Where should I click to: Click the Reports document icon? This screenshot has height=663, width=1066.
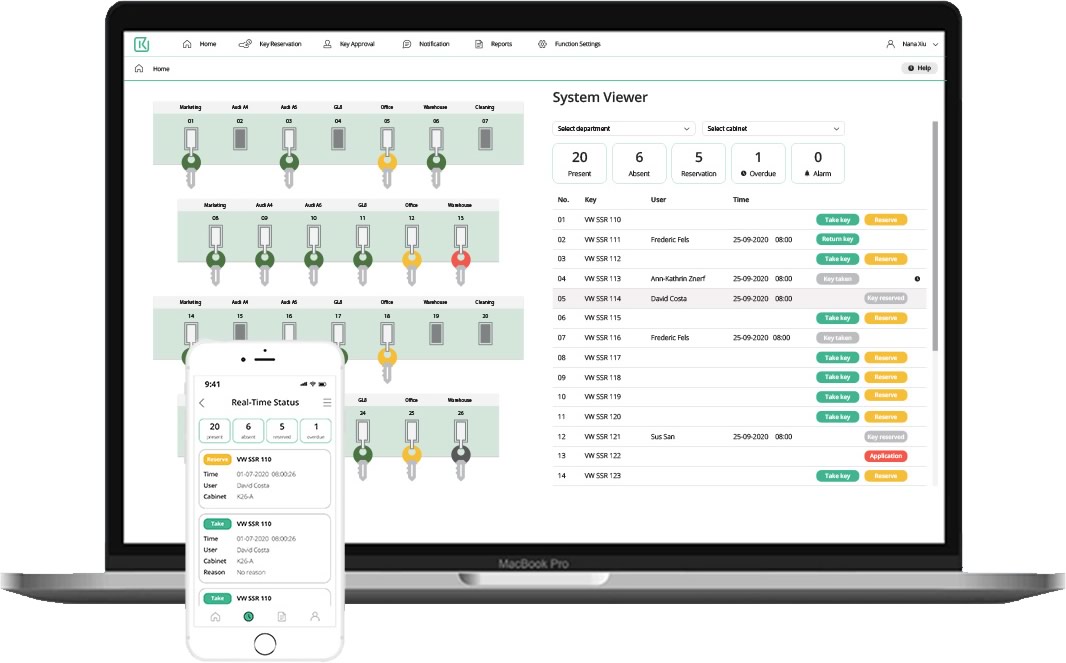479,44
